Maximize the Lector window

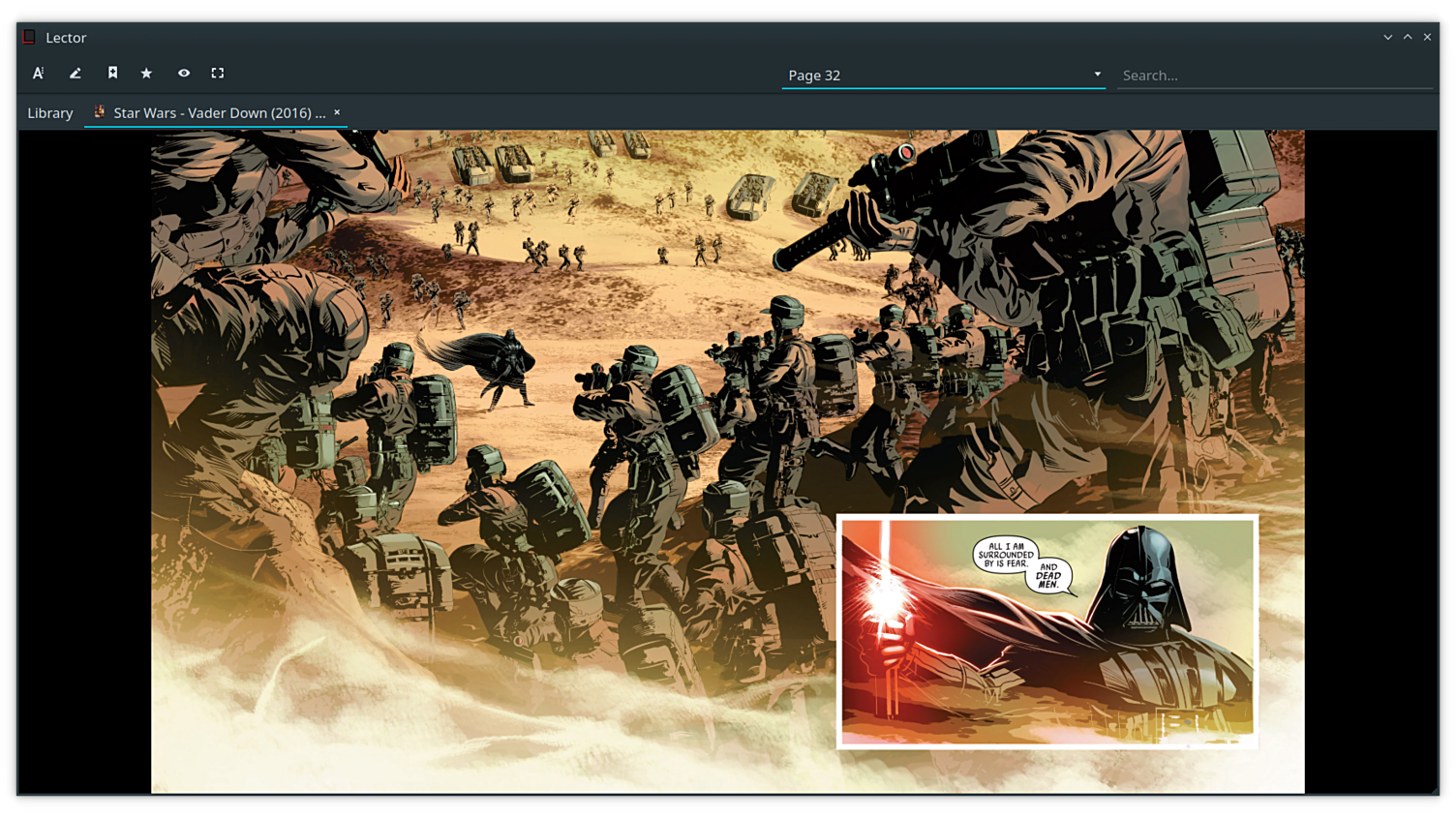point(1408,38)
